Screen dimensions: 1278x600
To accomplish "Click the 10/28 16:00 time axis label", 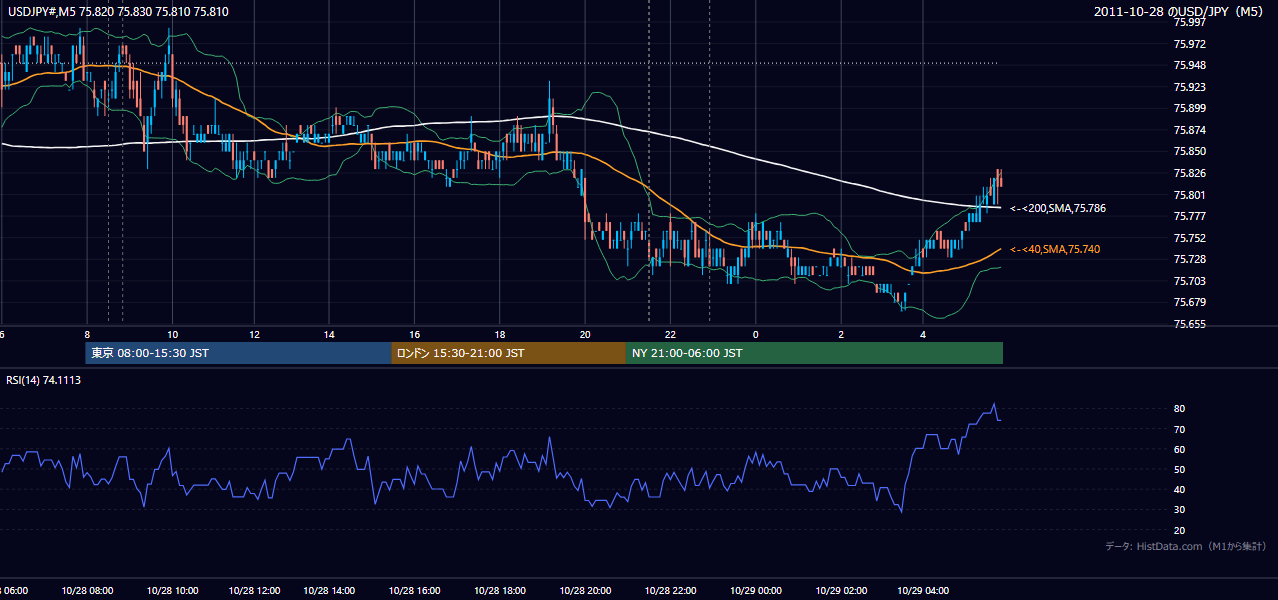I will pos(416,591).
